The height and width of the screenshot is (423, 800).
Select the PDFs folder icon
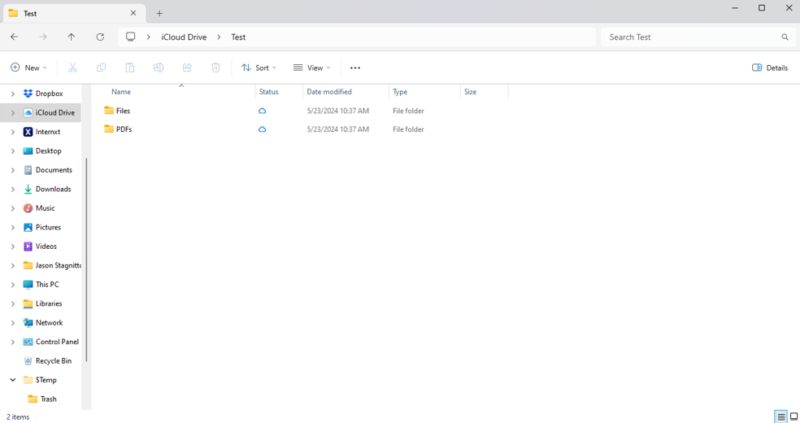(x=109, y=129)
